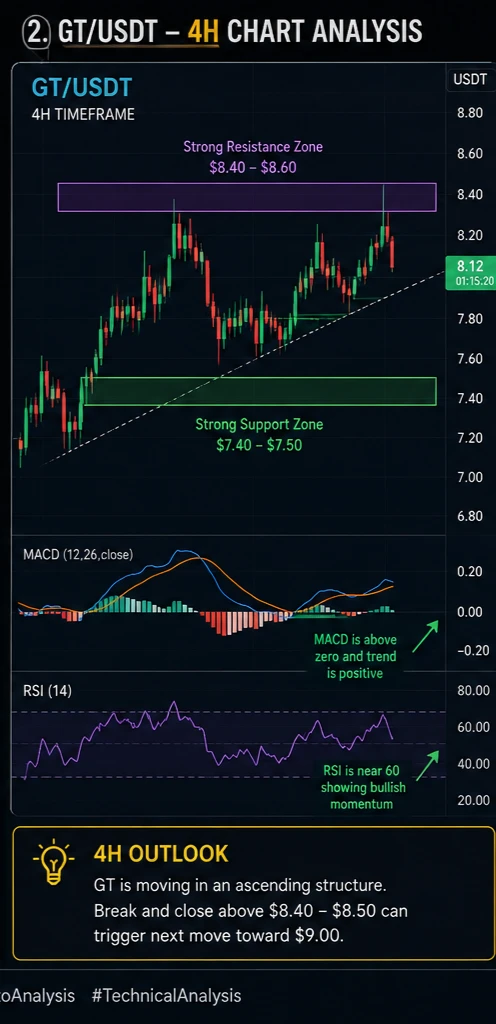Viewport: 496px width, 1024px height.
Task: Open the USDT currency label above the price axis
Action: (471, 80)
